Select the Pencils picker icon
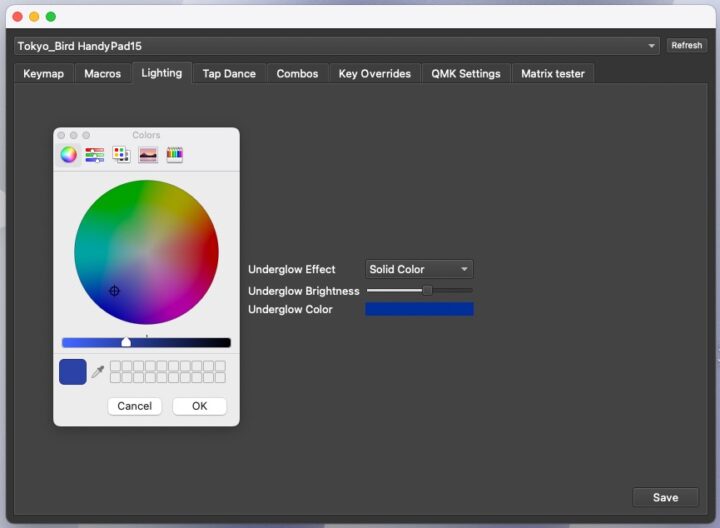Image resolution: width=720 pixels, height=528 pixels. [174, 155]
